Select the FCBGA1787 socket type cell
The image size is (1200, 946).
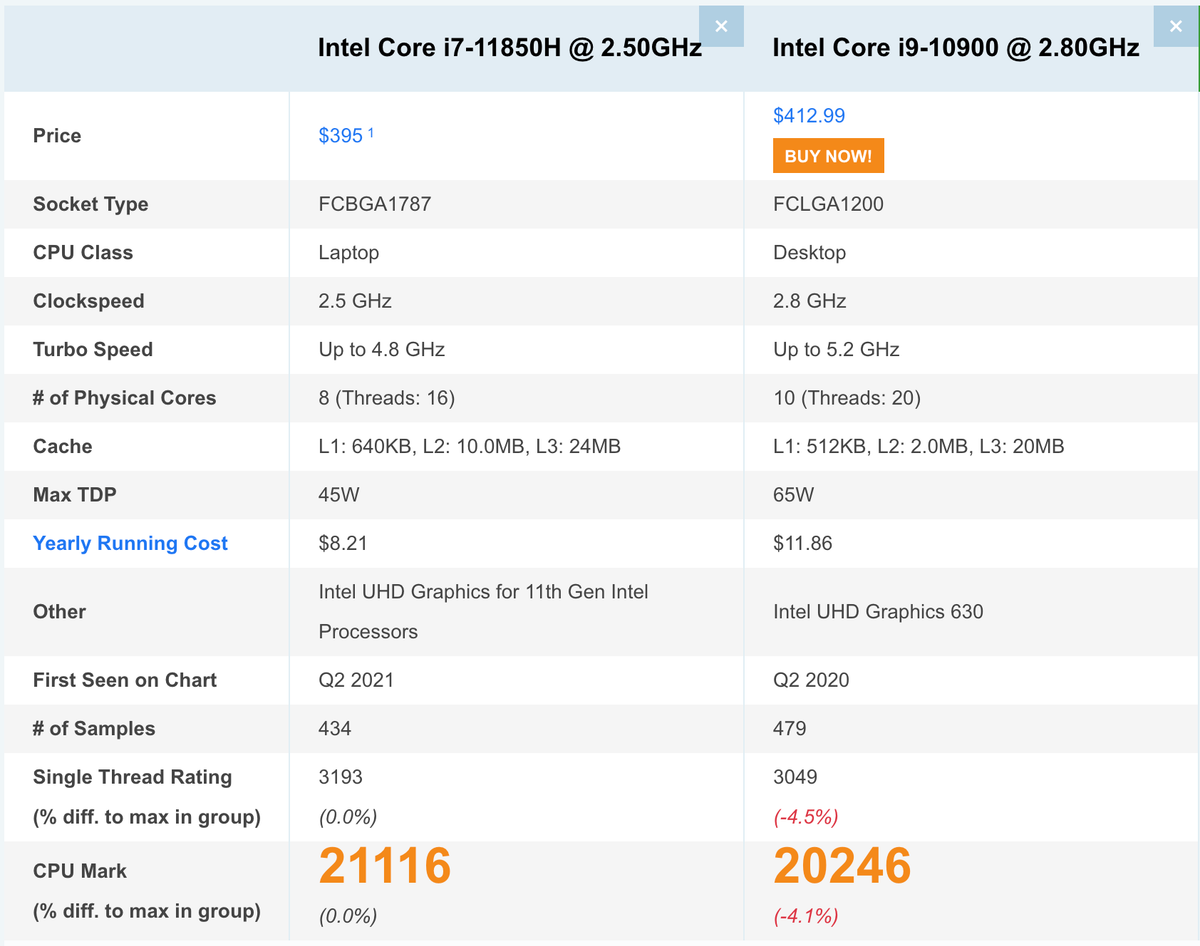pyautogui.click(x=374, y=204)
